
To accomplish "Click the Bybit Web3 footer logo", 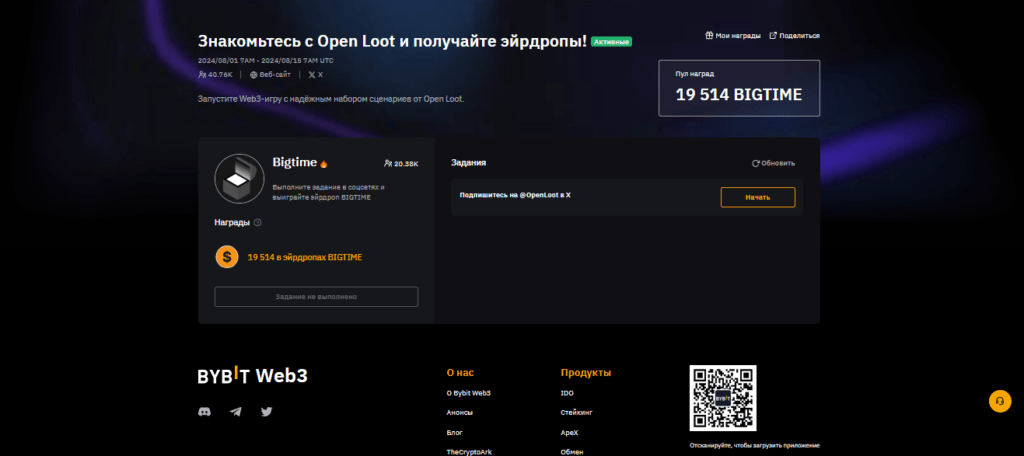I will coord(252,376).
